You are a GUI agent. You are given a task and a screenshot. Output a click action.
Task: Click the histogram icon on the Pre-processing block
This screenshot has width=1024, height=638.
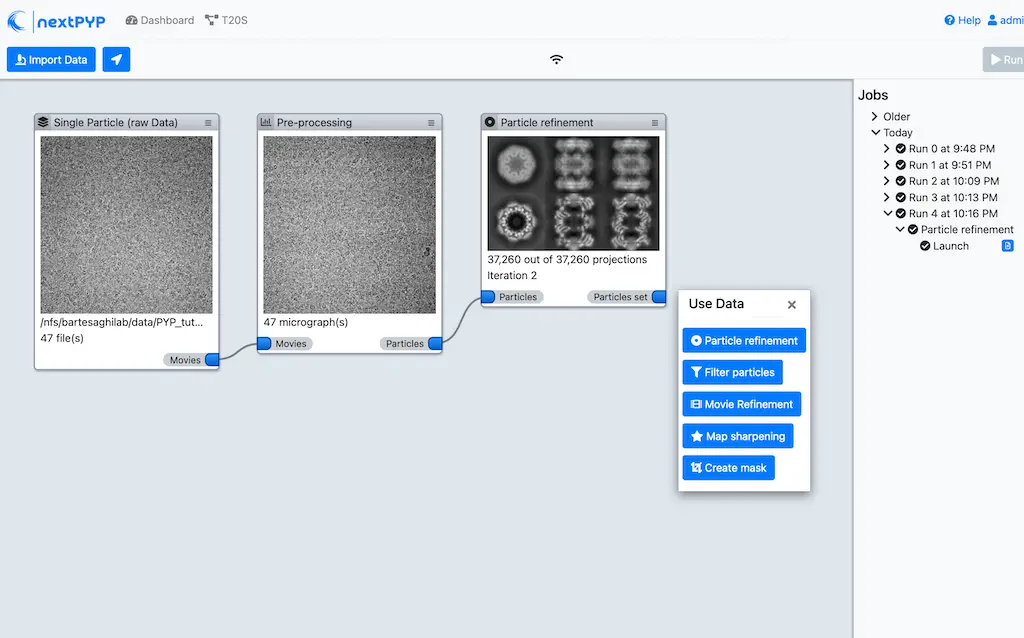[x=265, y=122]
